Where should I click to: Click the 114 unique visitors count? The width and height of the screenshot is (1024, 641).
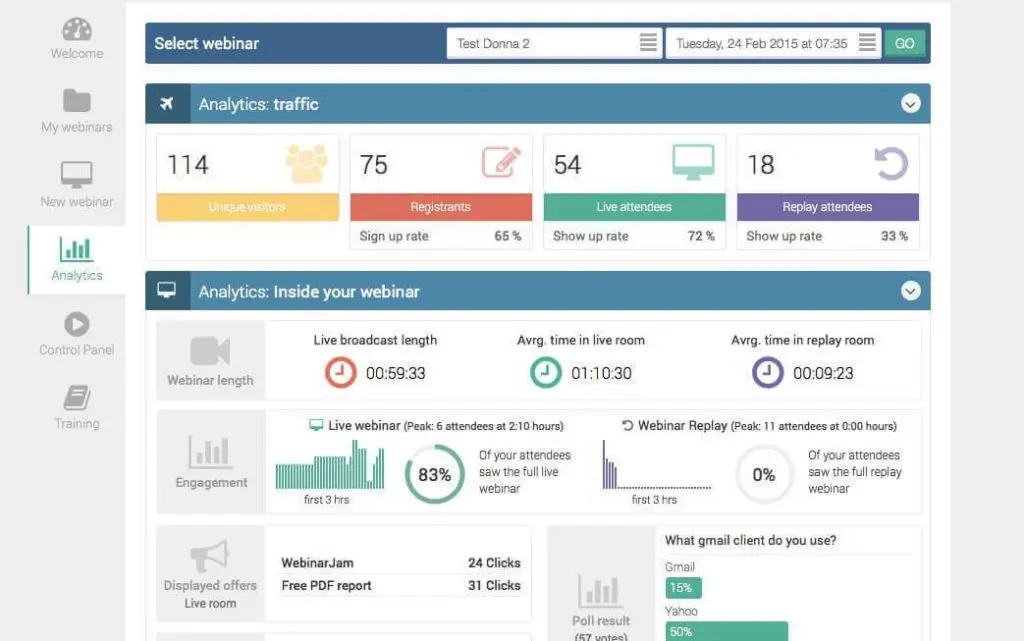pos(188,164)
